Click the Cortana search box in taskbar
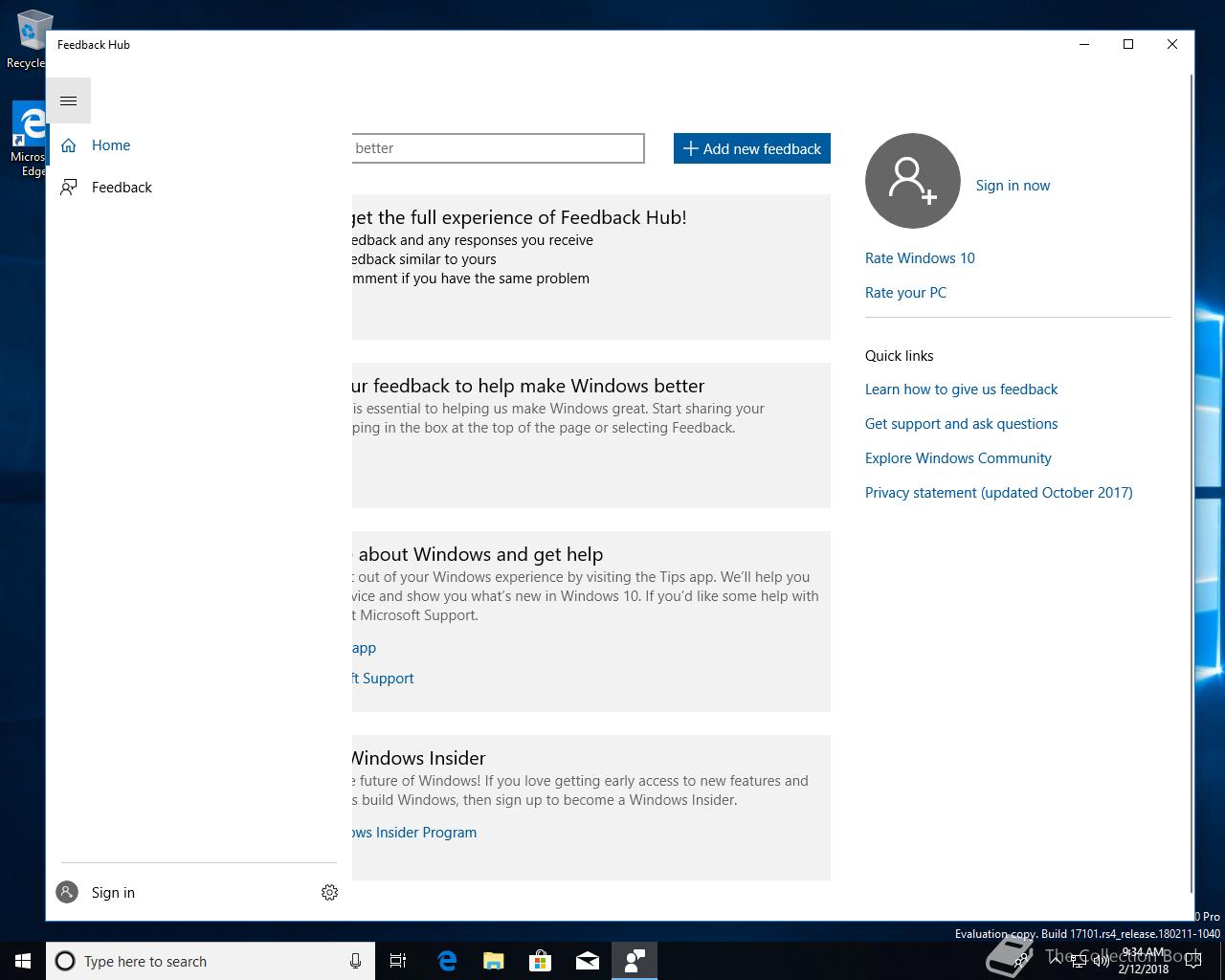Viewport: 1225px width, 980px height. (x=210, y=961)
